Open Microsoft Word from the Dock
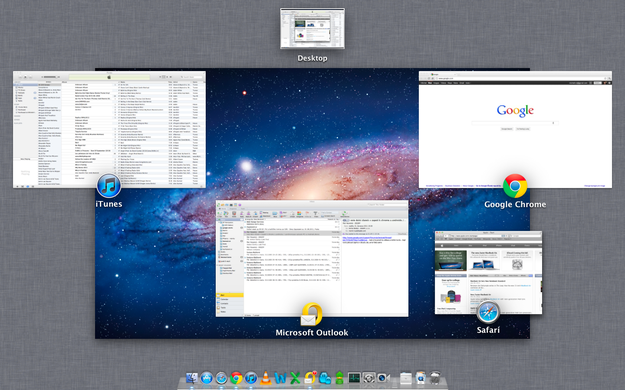This screenshot has height=390, width=625. pyautogui.click(x=280, y=378)
